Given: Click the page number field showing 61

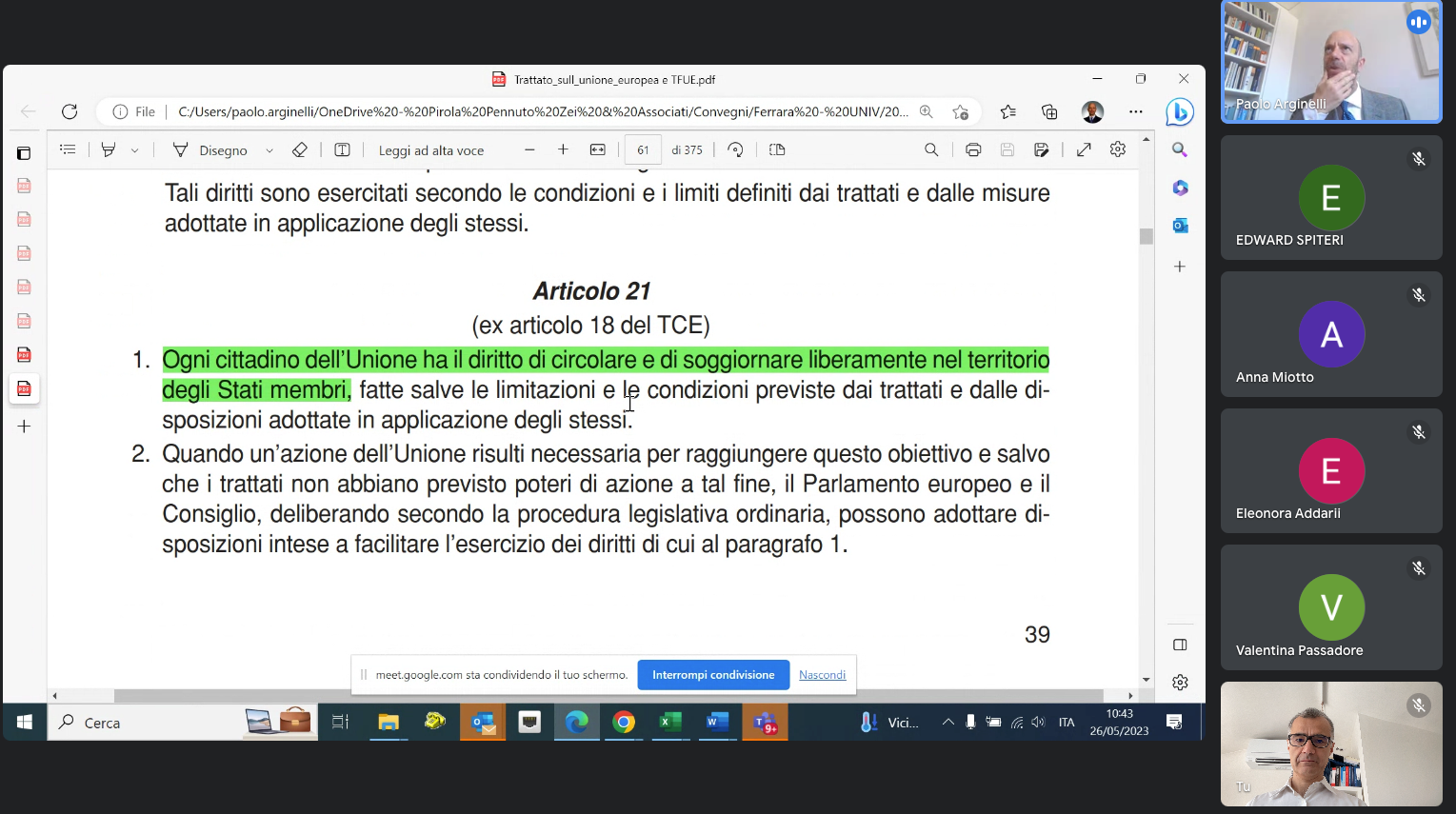Looking at the screenshot, I should (643, 149).
